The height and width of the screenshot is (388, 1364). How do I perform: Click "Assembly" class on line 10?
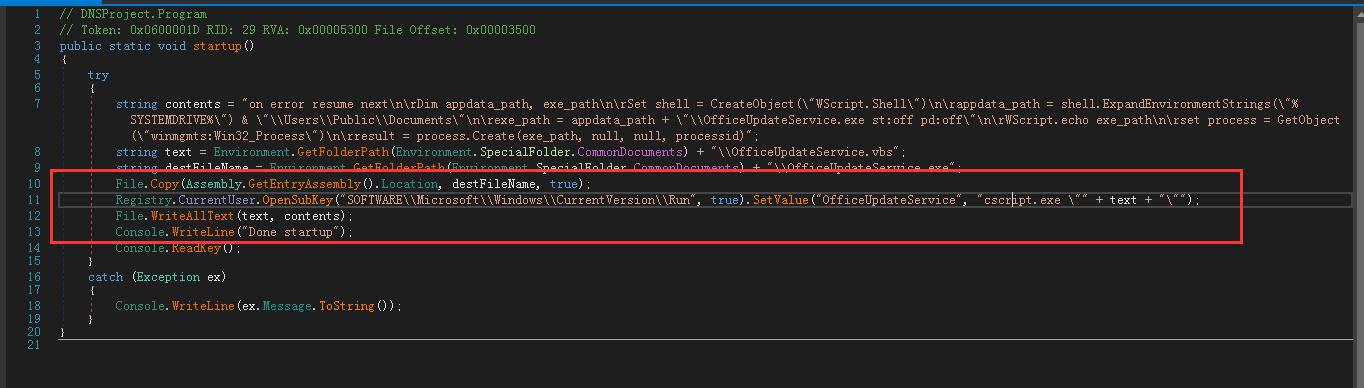point(214,184)
